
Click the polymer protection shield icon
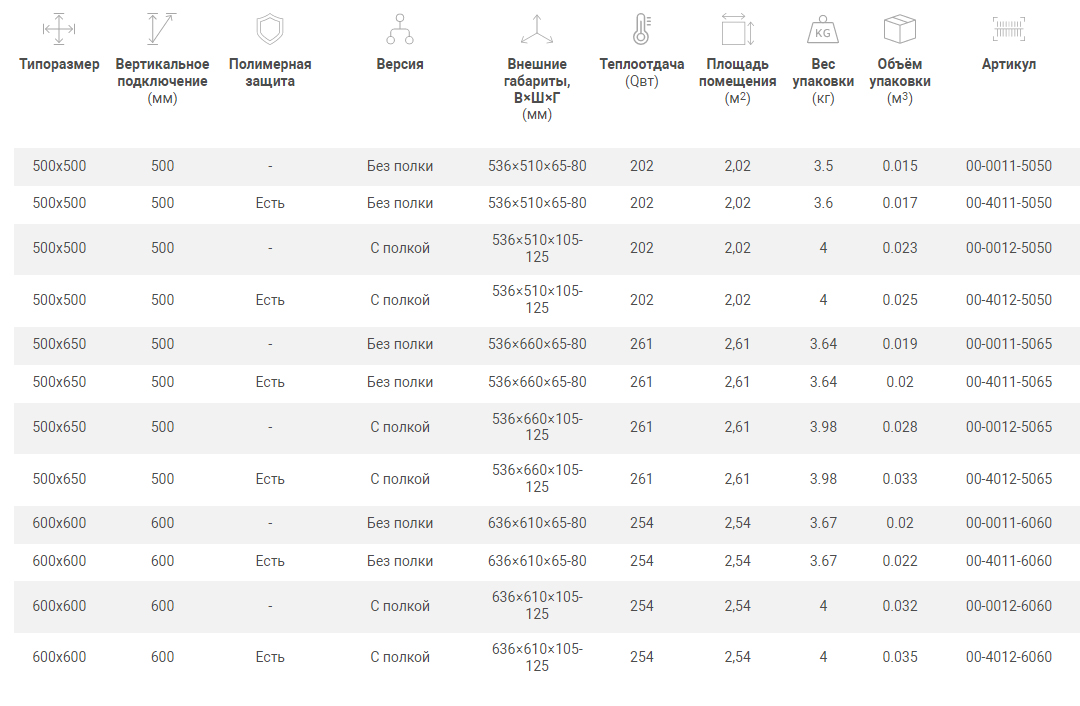pyautogui.click(x=270, y=28)
